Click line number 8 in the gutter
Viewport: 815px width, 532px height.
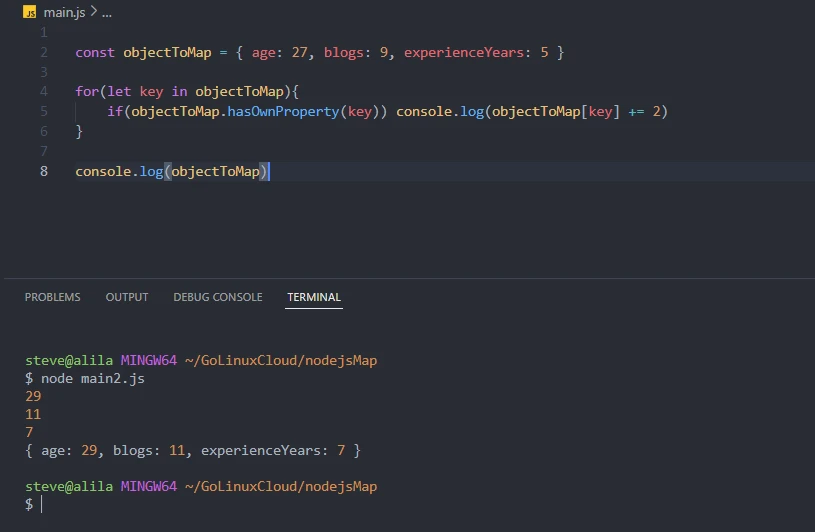tap(44, 171)
